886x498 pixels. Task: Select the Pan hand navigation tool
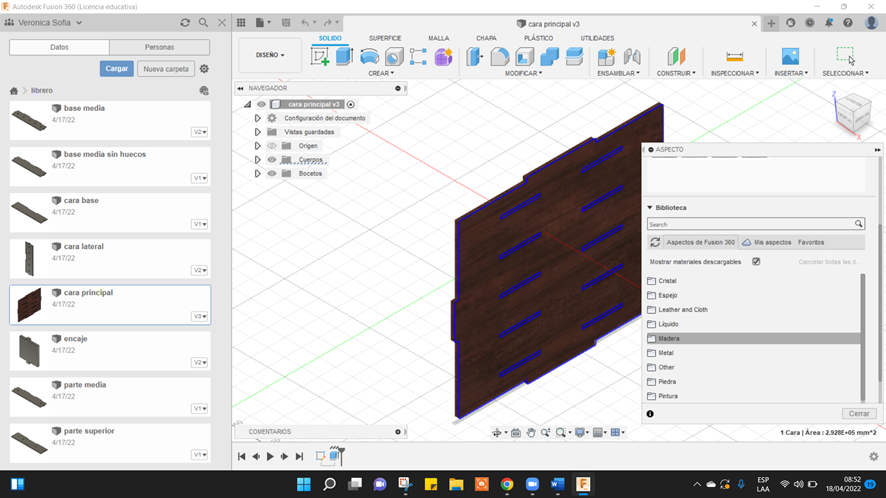532,433
